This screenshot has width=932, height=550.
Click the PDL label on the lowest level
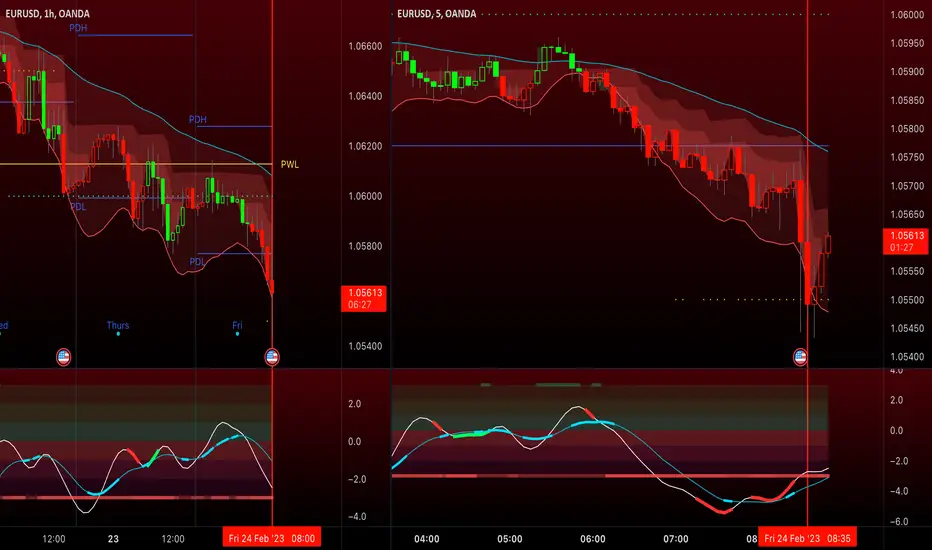(197, 262)
